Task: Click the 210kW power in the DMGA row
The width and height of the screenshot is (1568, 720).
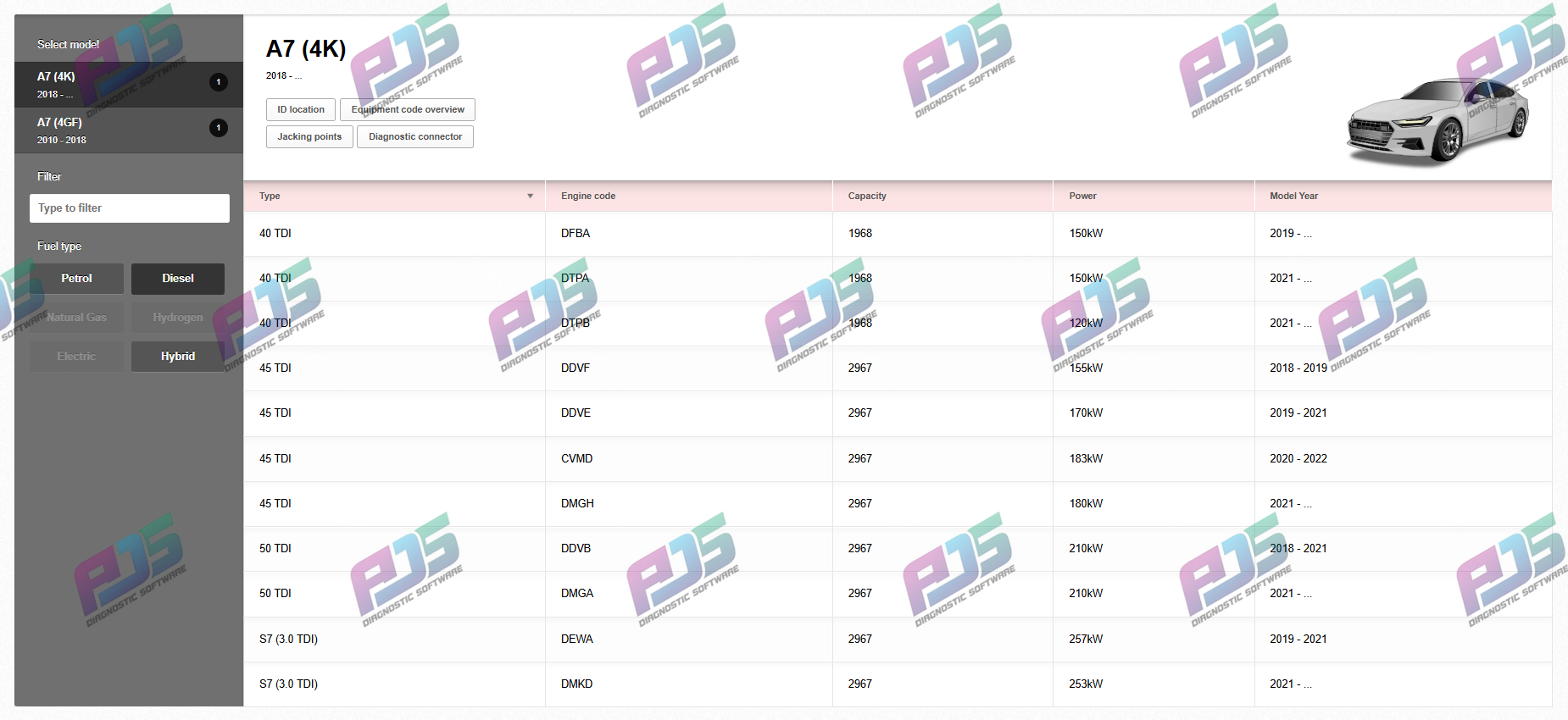Action: [x=1086, y=594]
